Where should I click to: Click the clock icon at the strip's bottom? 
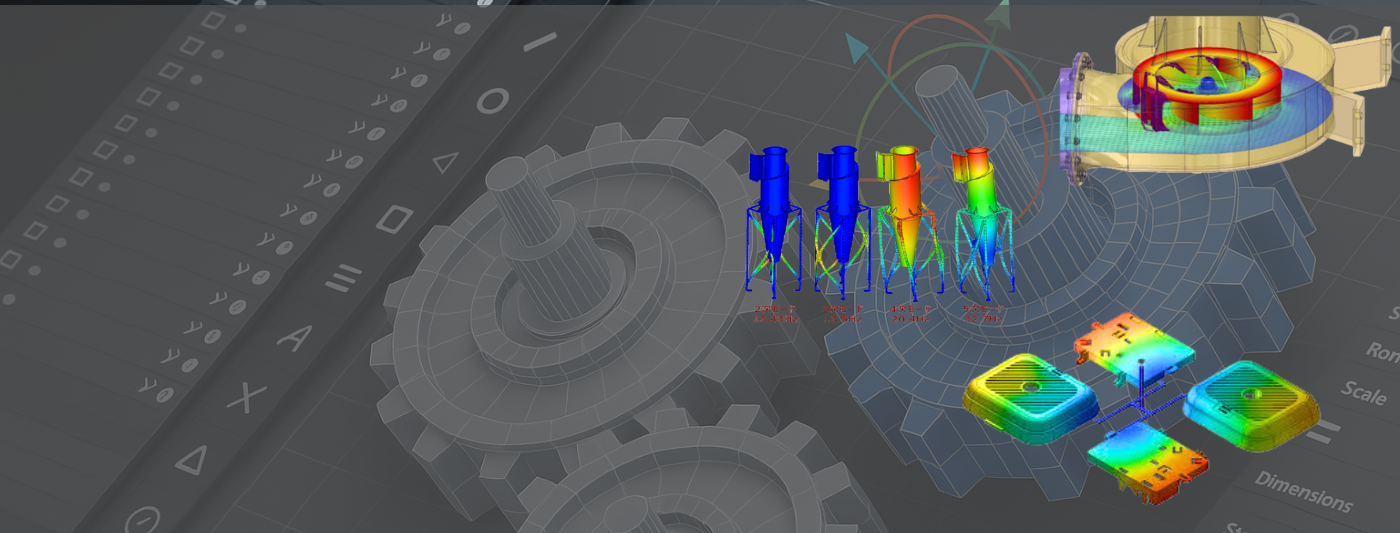(x=143, y=520)
